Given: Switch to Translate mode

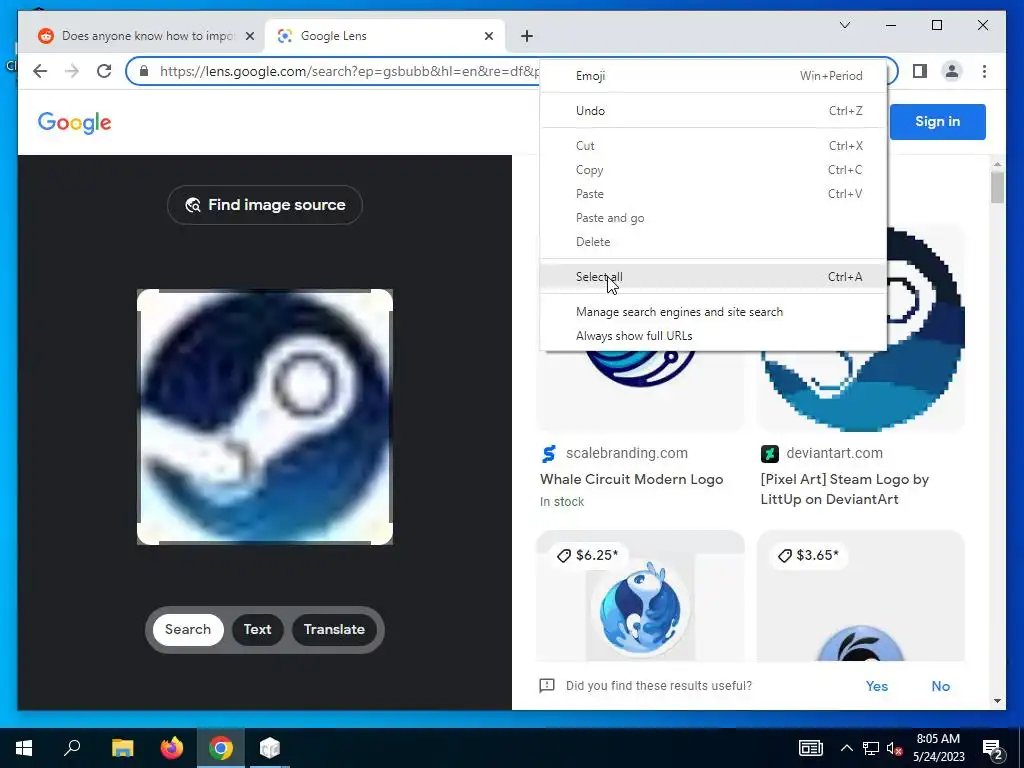Looking at the screenshot, I should coord(334,630).
